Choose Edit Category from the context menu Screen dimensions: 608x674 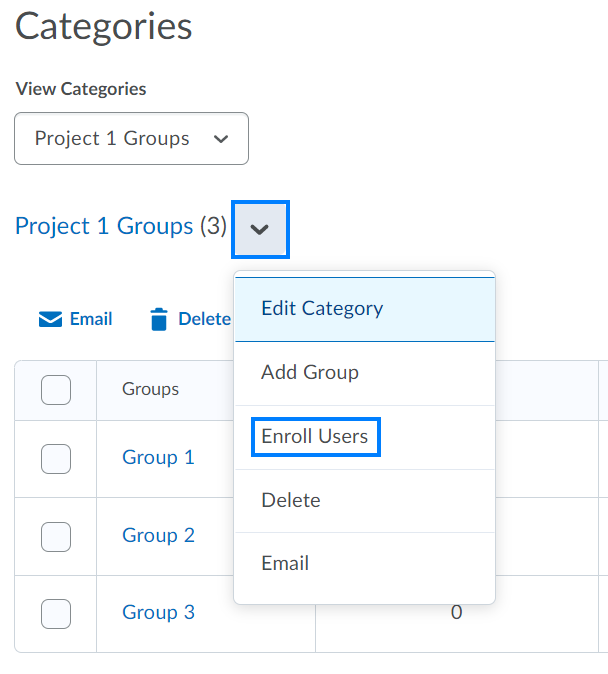click(321, 309)
